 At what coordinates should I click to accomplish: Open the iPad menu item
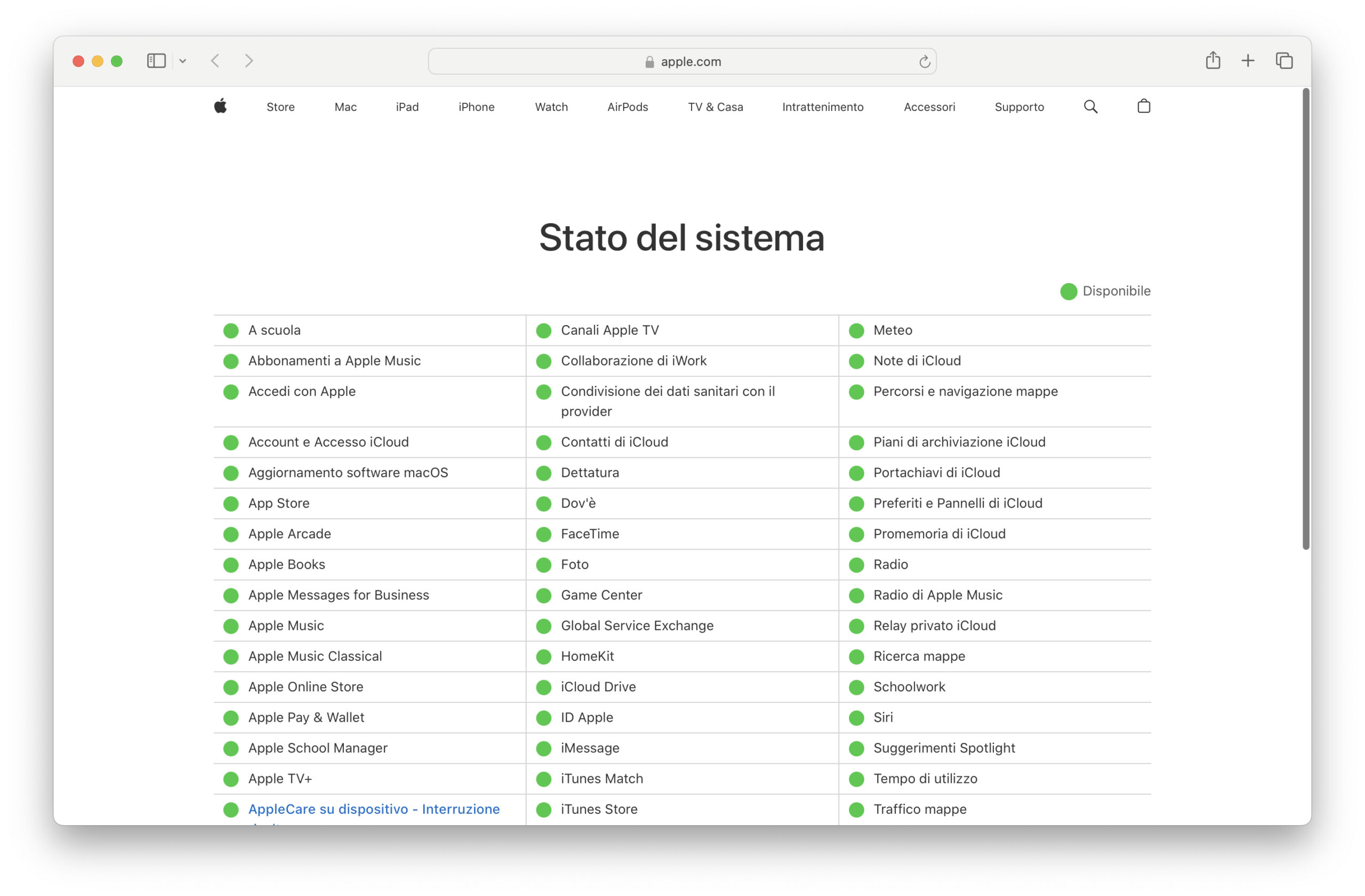407,107
